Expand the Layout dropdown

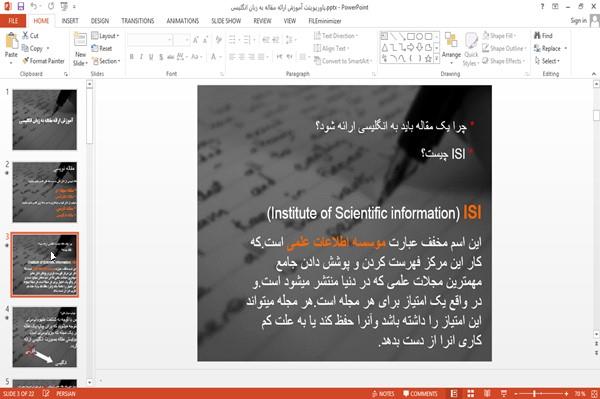(105, 36)
